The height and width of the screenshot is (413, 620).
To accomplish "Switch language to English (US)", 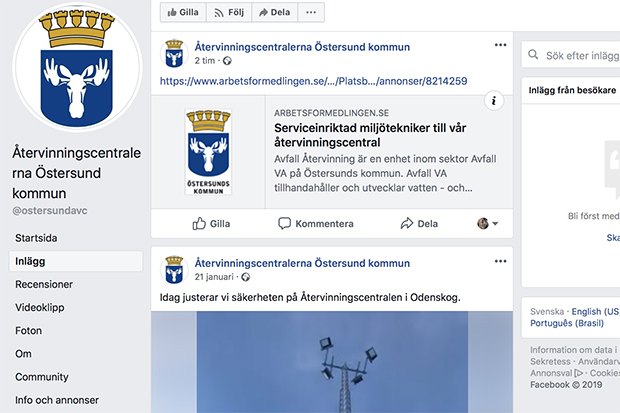I will click(x=595, y=312).
